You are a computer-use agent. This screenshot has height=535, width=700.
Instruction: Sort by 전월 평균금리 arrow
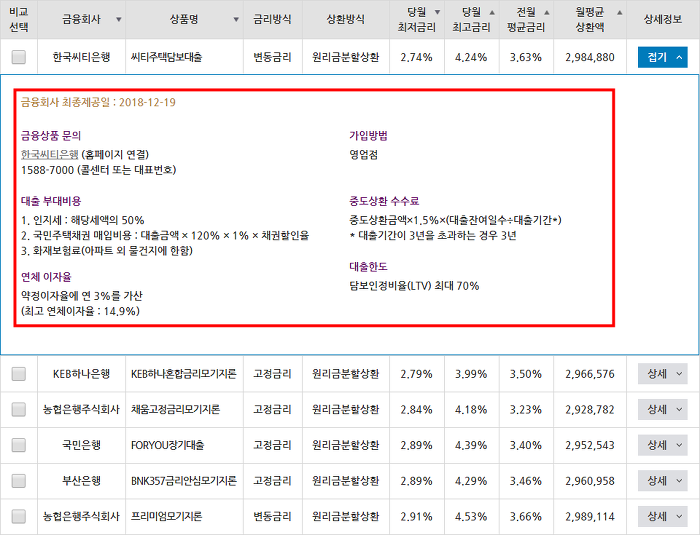pyautogui.click(x=547, y=12)
